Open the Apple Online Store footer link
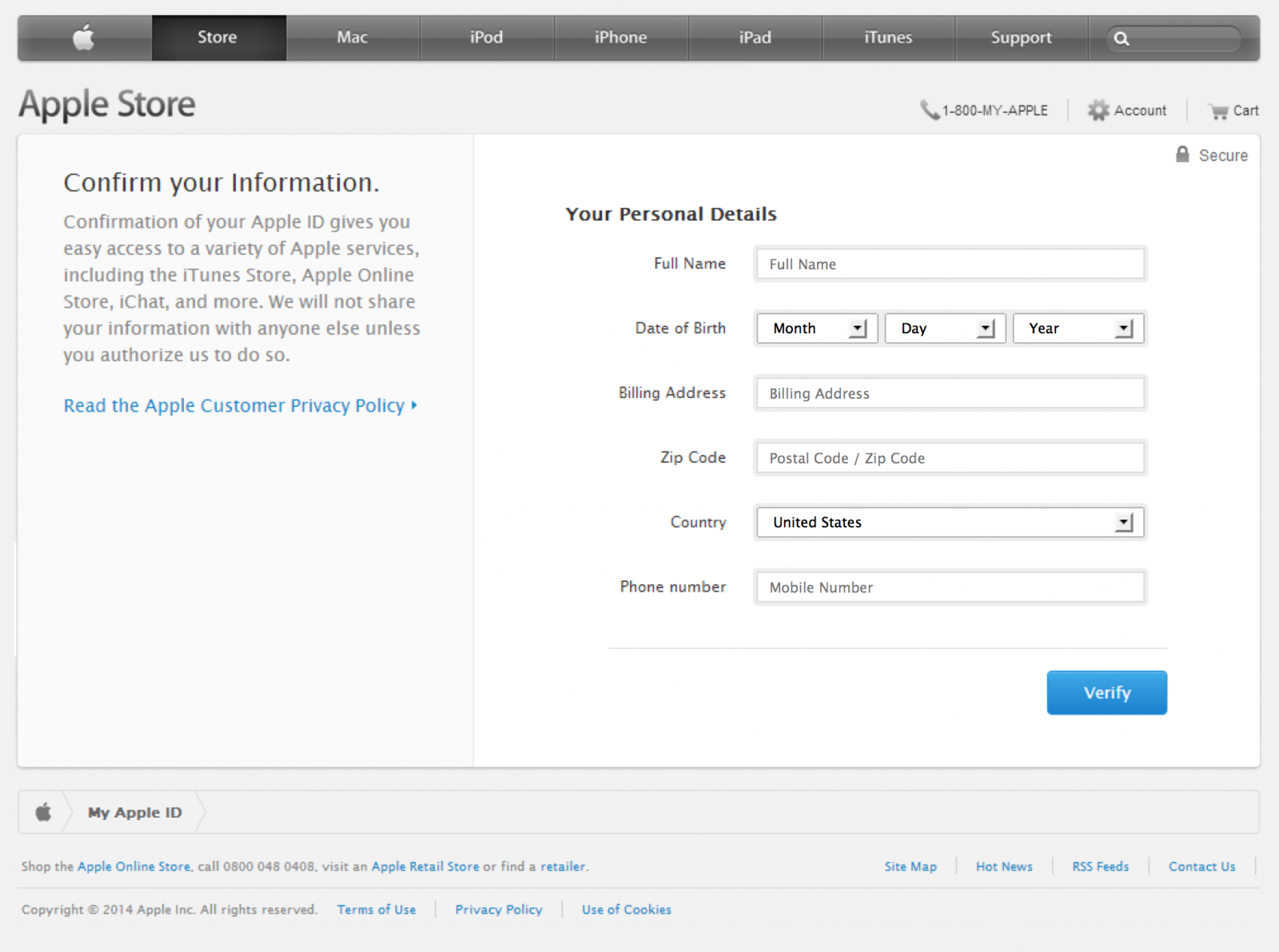 pos(134,866)
